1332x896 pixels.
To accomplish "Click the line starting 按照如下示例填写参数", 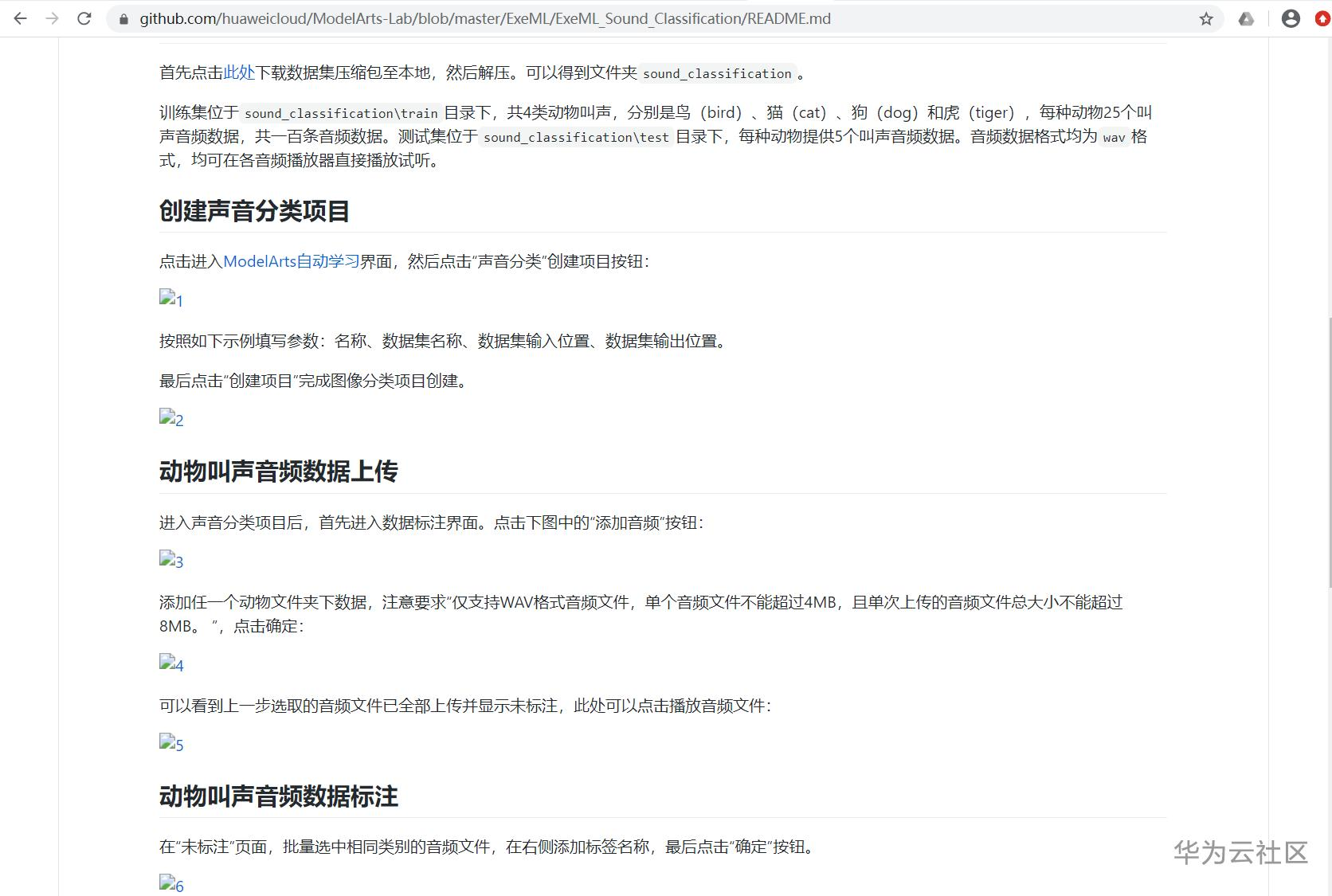I will tap(445, 341).
